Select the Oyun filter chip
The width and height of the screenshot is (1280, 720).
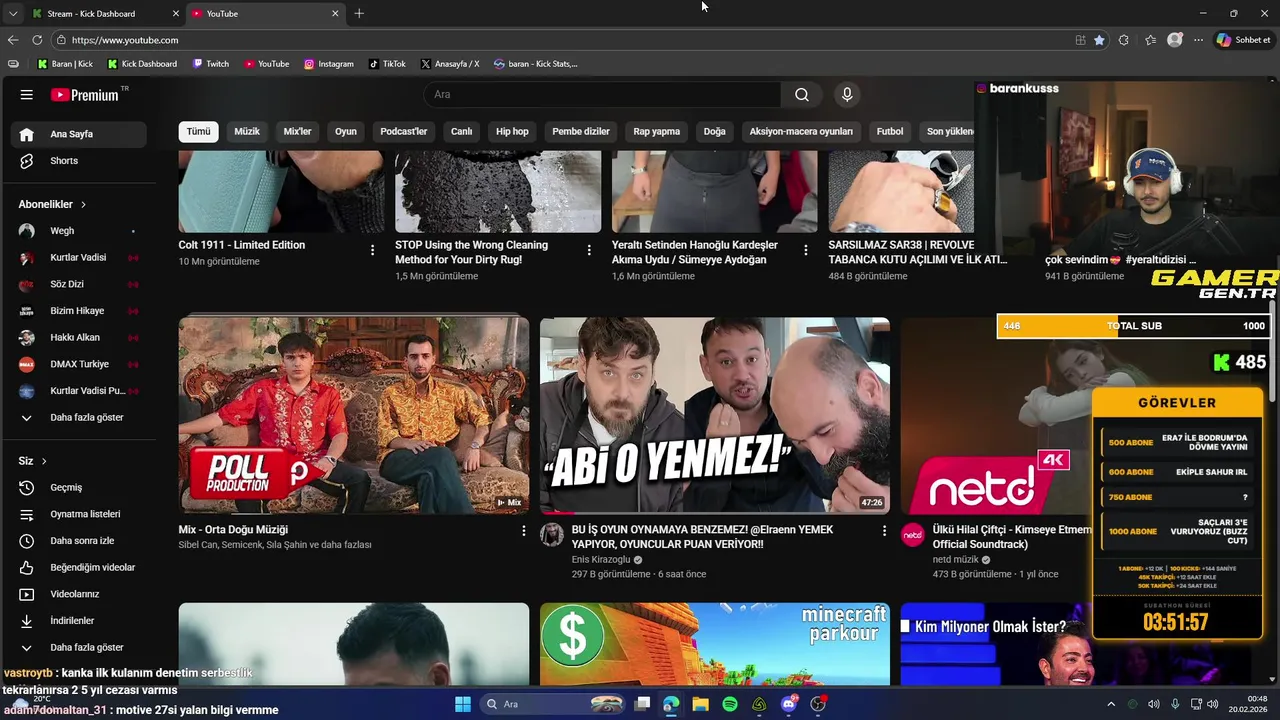(x=346, y=132)
